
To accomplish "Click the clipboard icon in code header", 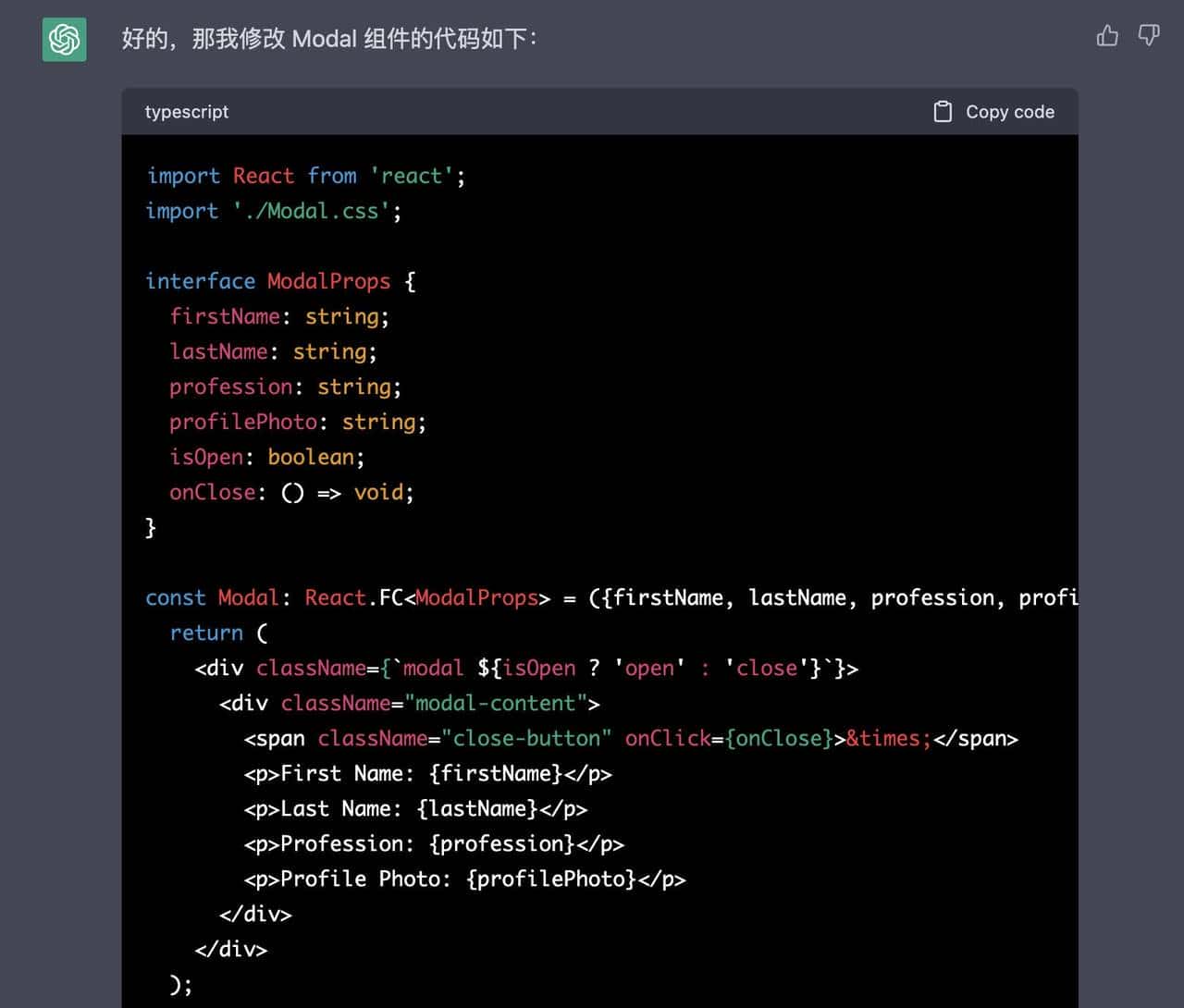I will (x=942, y=112).
